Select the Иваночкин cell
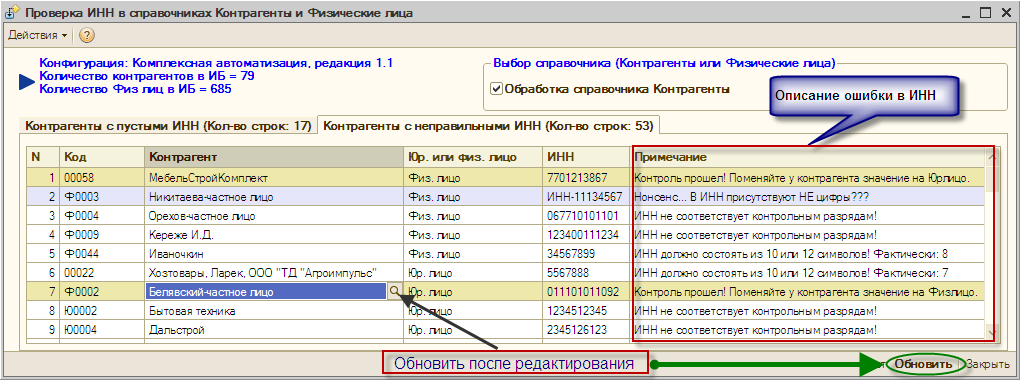 pos(274,254)
